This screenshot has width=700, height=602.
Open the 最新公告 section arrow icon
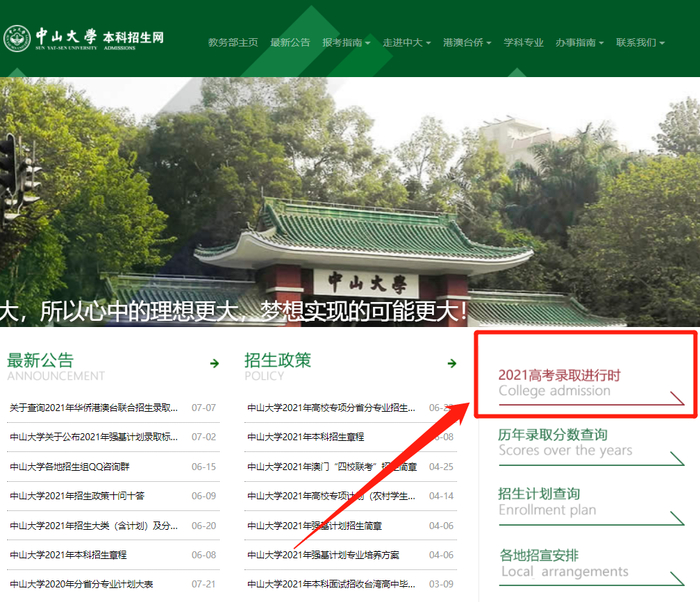(215, 364)
